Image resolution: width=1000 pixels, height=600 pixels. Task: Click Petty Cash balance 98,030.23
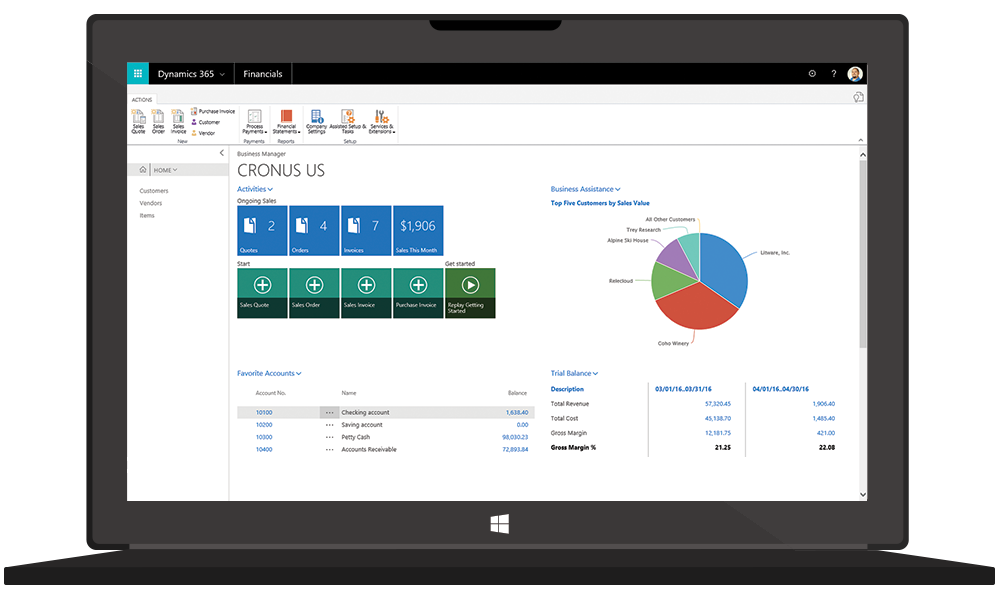tap(515, 437)
